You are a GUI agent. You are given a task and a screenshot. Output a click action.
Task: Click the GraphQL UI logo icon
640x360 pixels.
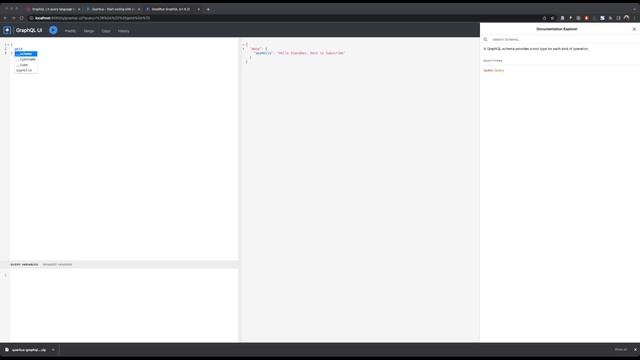tap(7, 30)
